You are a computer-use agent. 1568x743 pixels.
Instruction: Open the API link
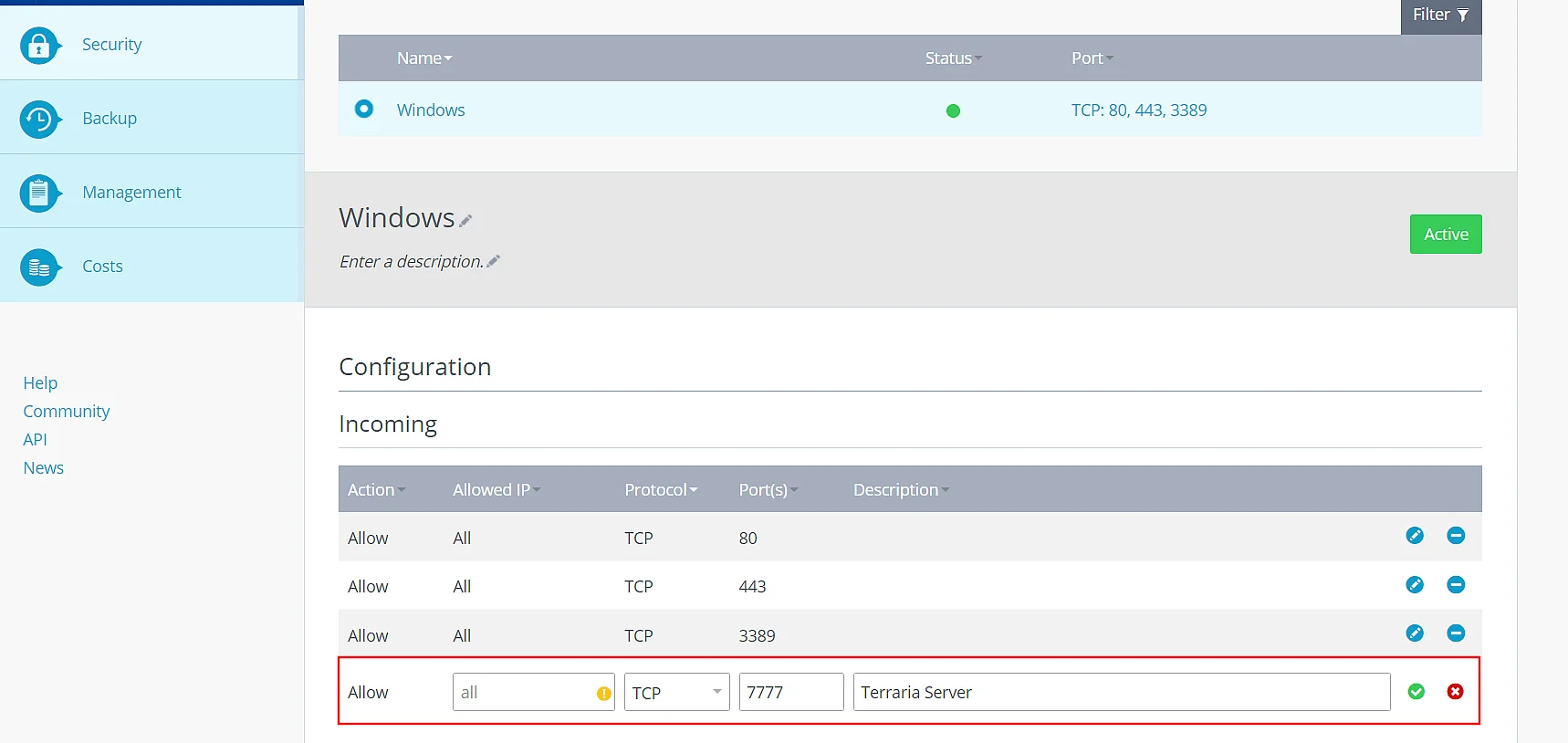[35, 439]
